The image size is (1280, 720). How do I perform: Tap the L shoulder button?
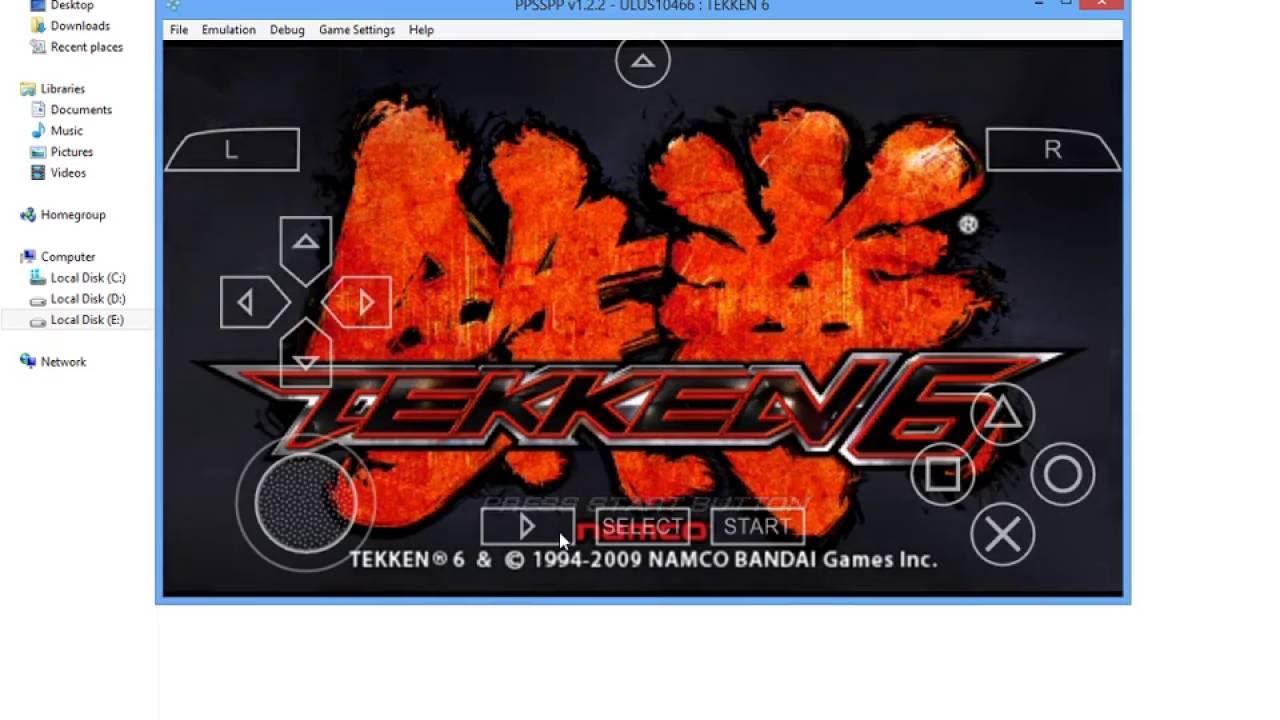(x=232, y=150)
